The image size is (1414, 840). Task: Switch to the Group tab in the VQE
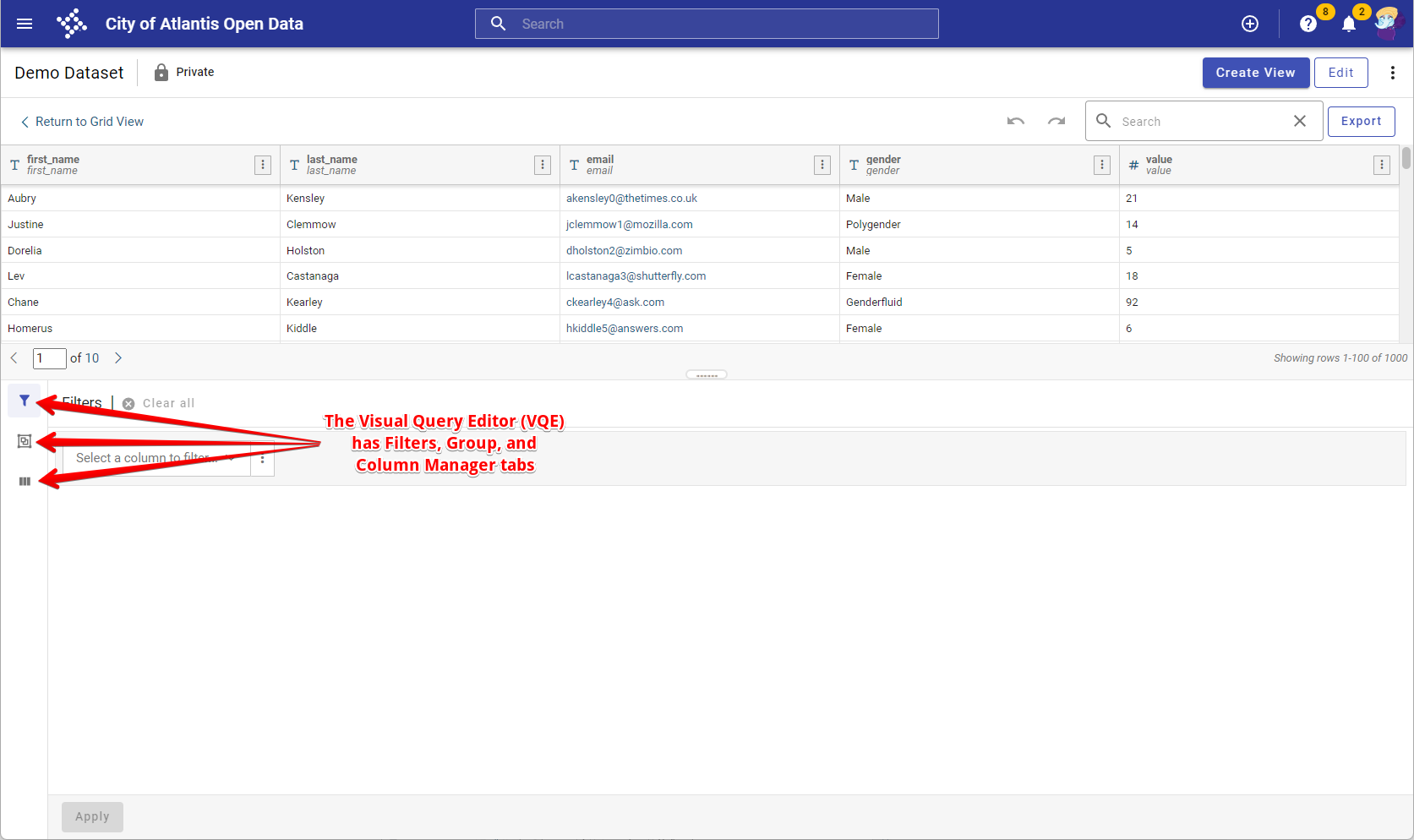point(24,440)
